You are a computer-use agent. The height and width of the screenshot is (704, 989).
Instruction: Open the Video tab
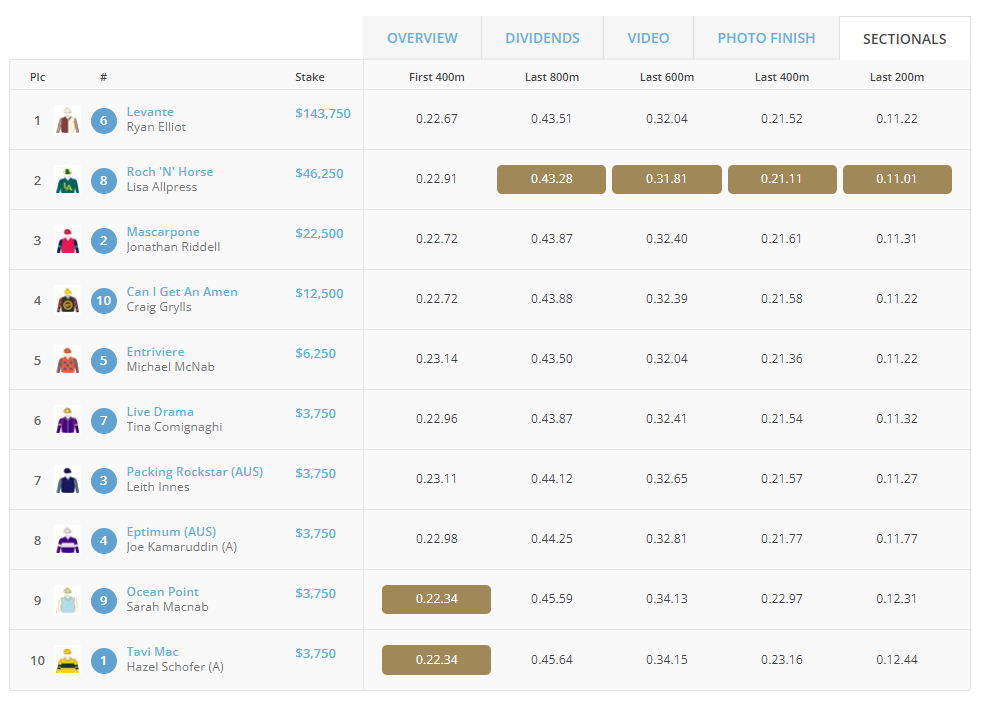click(x=648, y=38)
